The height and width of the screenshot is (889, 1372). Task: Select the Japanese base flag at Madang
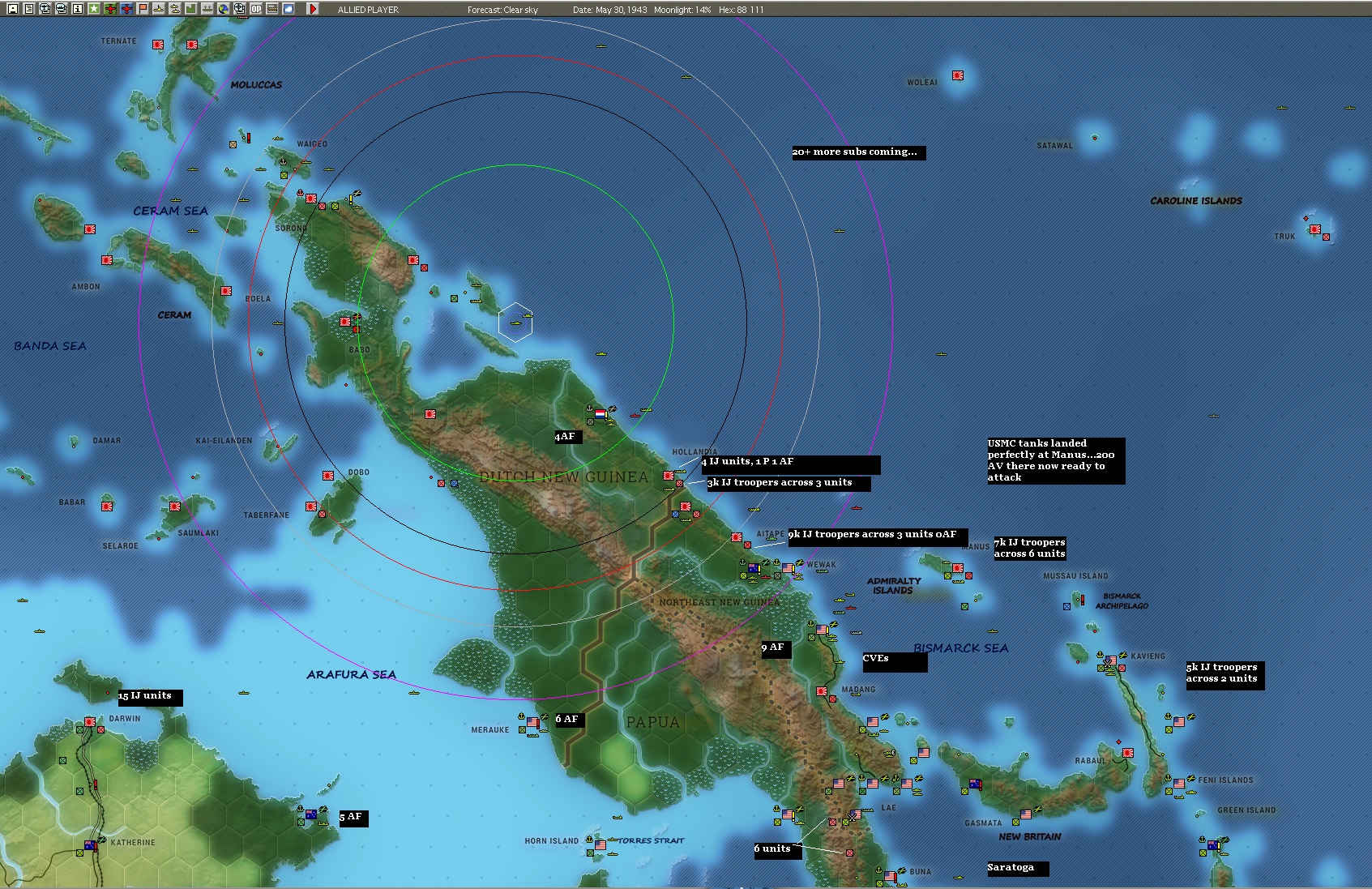[822, 691]
